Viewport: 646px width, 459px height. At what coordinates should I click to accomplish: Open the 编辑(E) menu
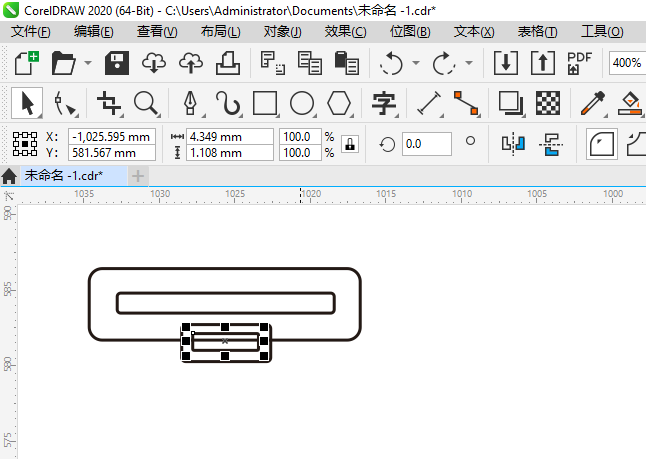[94, 32]
